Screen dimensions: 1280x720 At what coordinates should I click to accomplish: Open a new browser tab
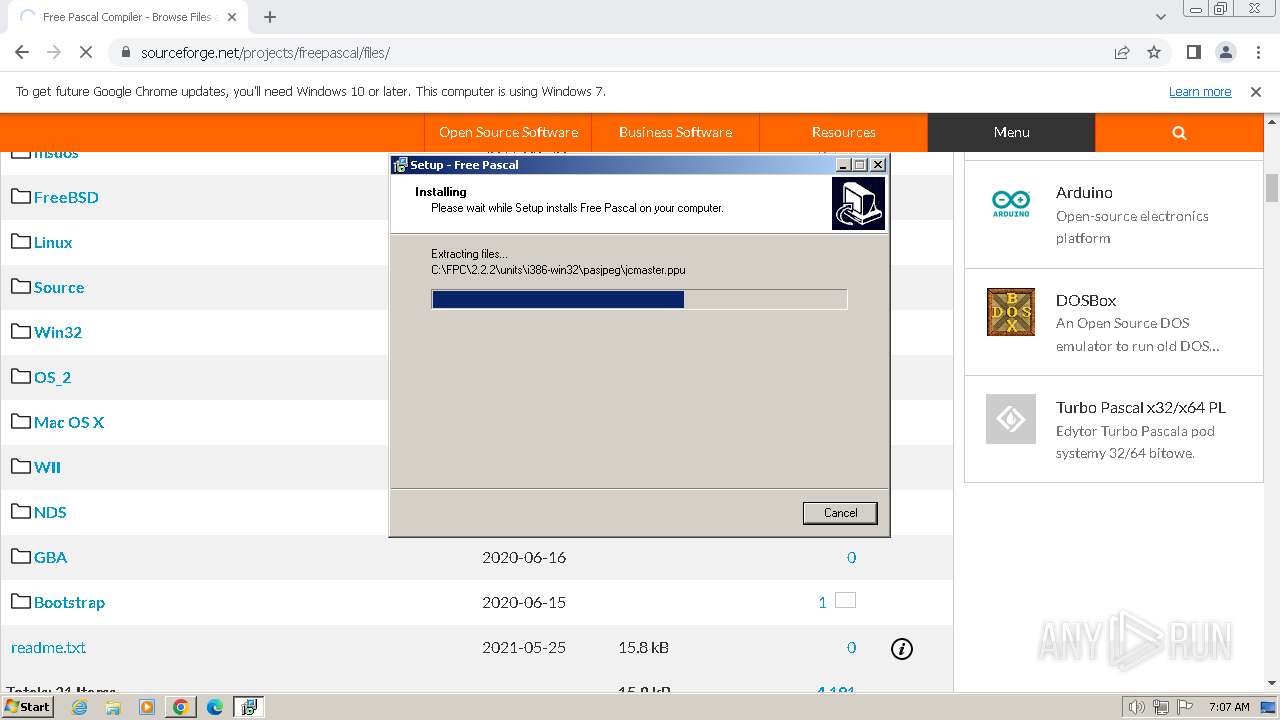pyautogui.click(x=270, y=16)
